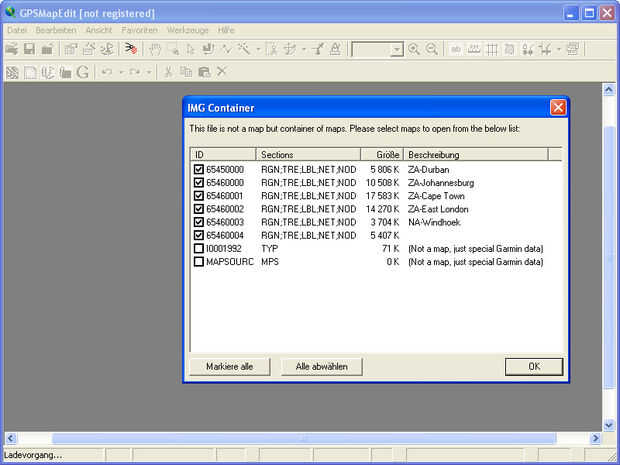Toggle the grid lines toolbar icon
This screenshot has width=620, height=465.
(x=492, y=49)
